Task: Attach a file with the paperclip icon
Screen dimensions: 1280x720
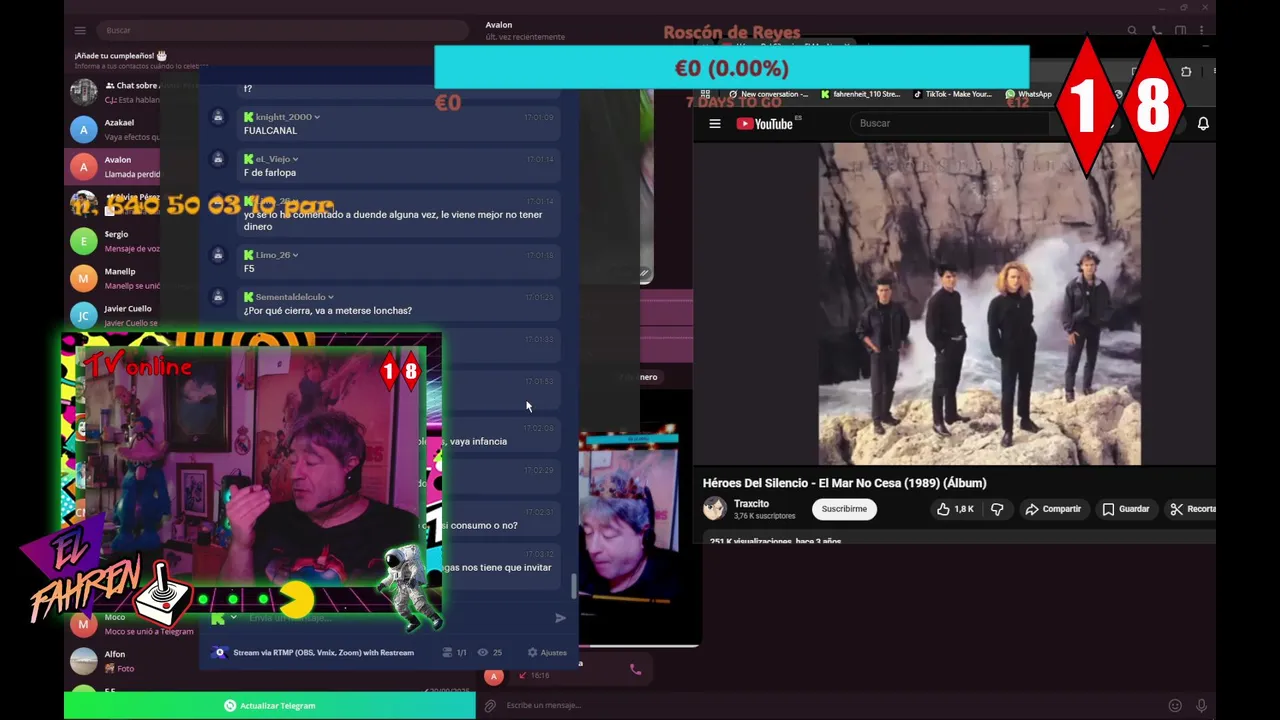Action: (x=490, y=705)
